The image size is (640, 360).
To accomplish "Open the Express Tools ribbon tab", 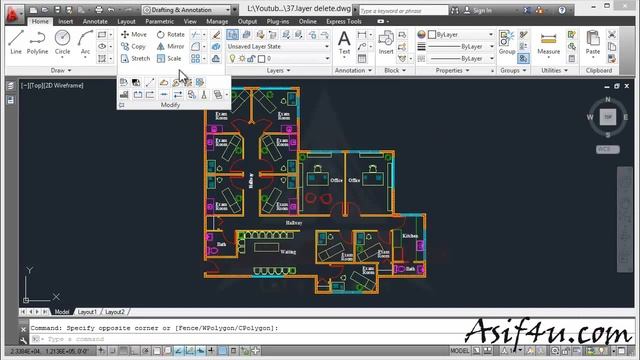I will (x=344, y=21).
